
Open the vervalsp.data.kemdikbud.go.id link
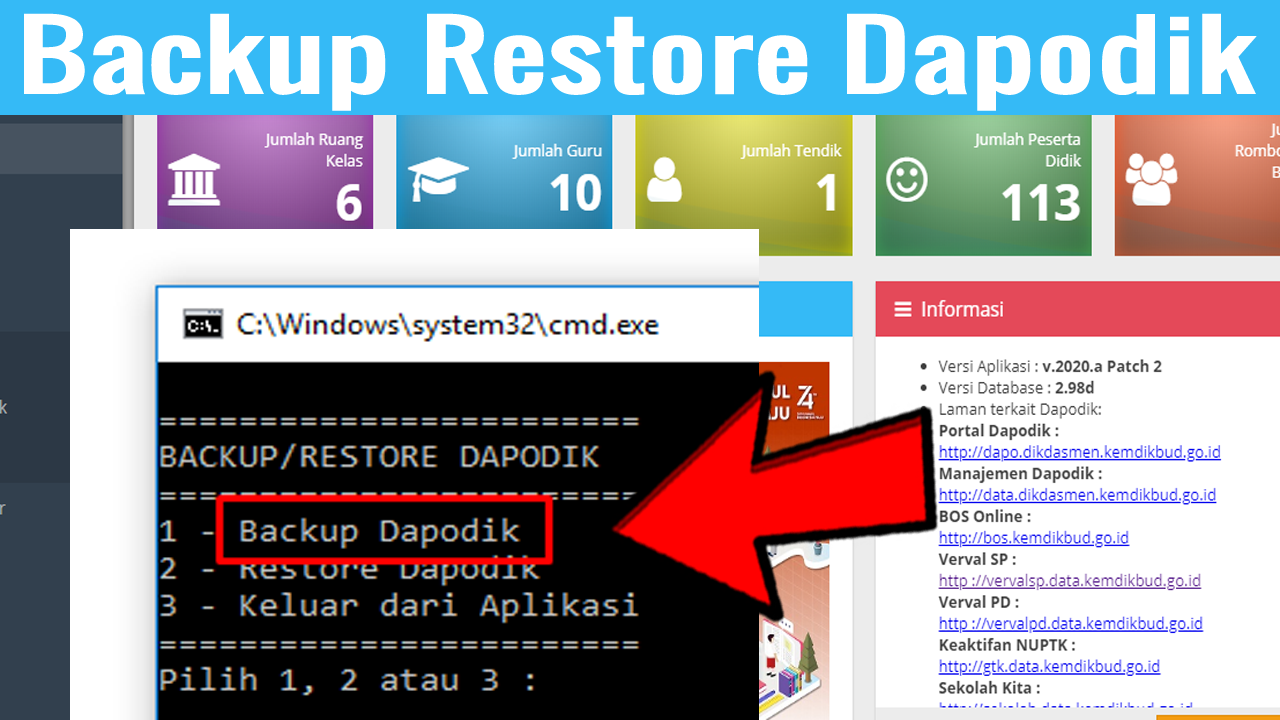pos(1070,581)
